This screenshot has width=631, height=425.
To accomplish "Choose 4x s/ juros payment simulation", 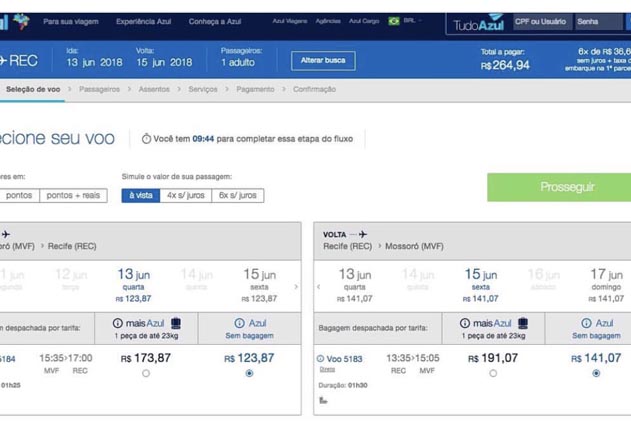I will point(186,196).
